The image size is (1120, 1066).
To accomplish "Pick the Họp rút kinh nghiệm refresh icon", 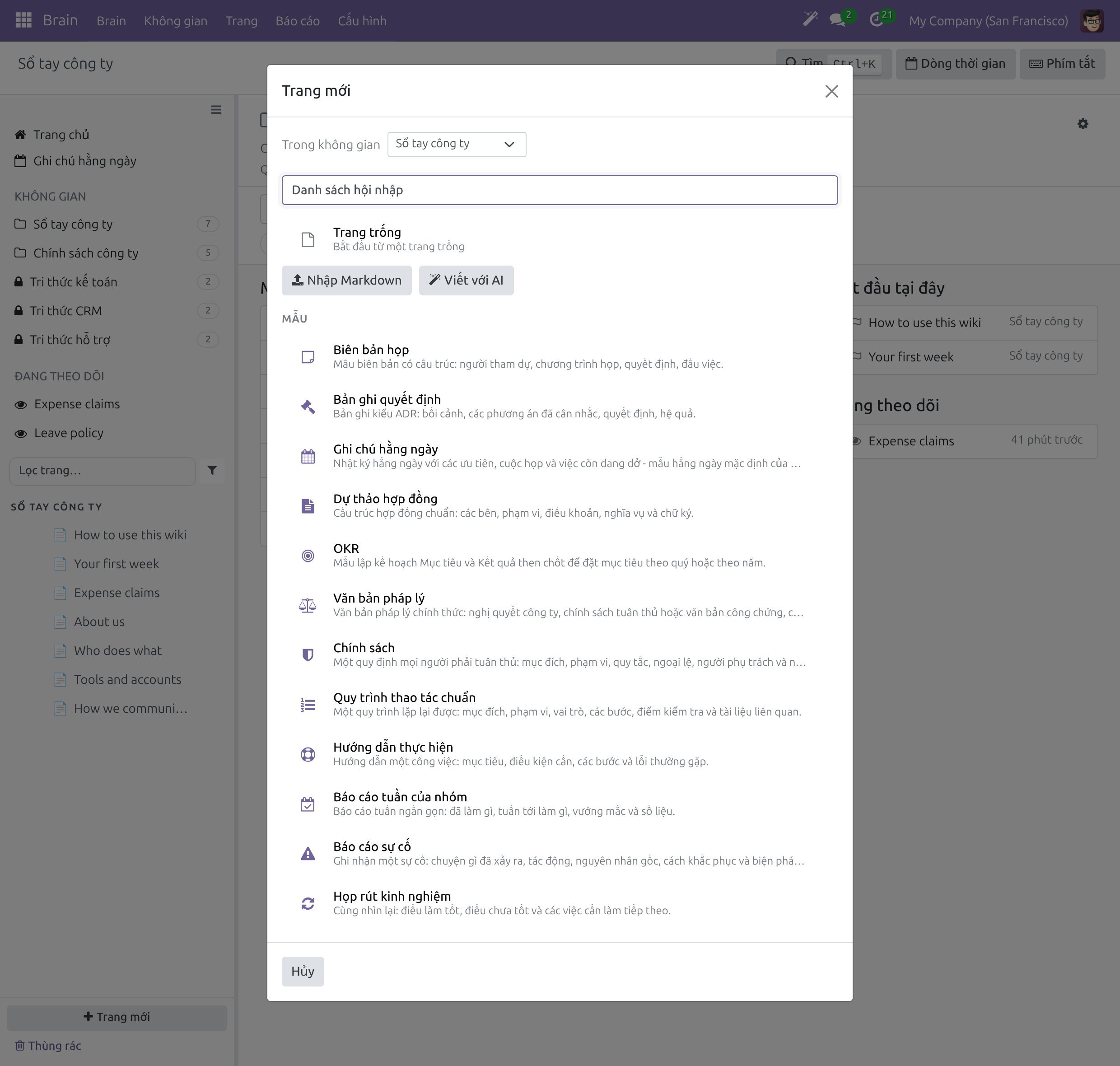I will (x=308, y=903).
